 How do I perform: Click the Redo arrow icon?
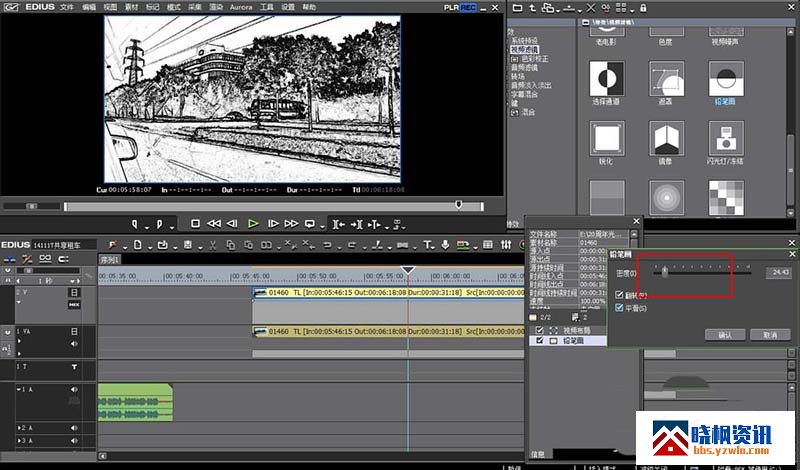(352, 245)
